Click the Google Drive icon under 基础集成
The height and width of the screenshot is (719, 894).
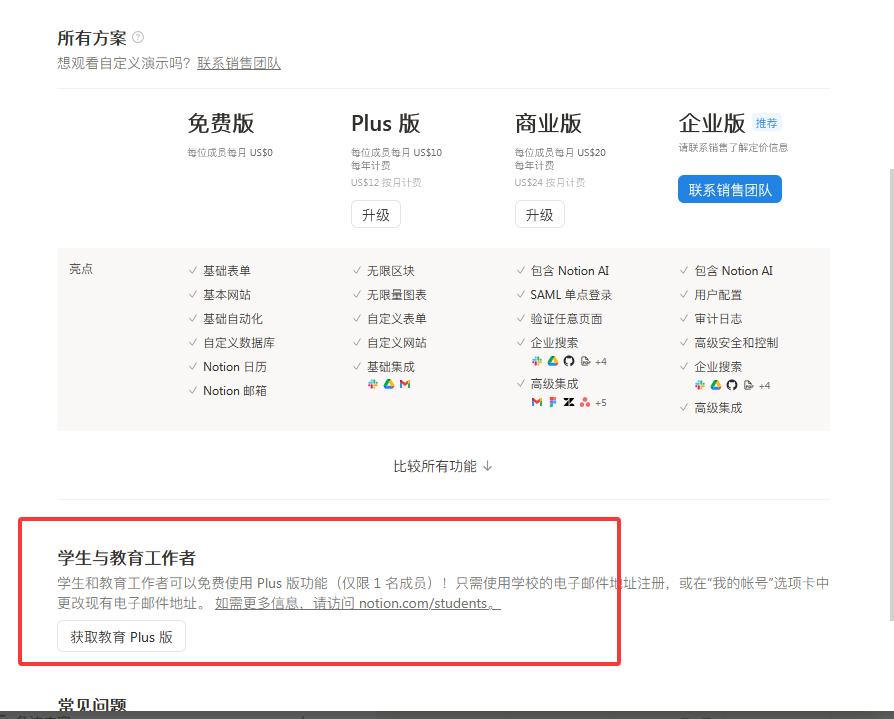coord(389,384)
